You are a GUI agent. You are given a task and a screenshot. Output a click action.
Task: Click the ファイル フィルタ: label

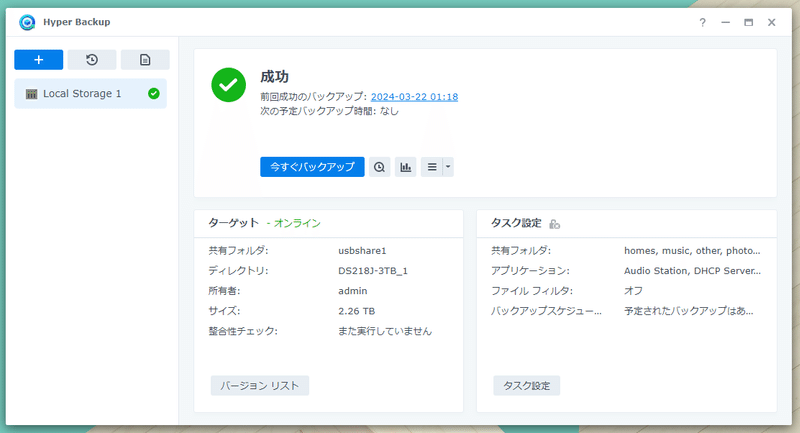[532, 291]
